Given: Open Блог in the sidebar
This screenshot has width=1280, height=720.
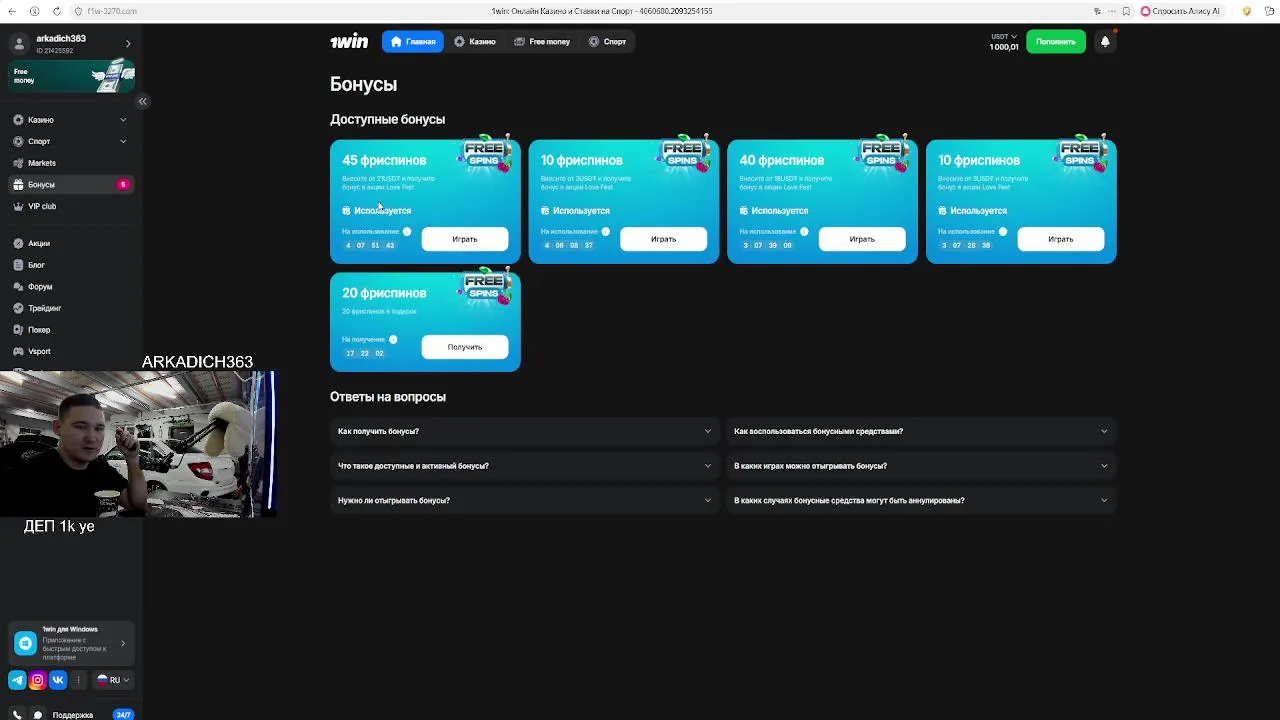Looking at the screenshot, I should coord(36,265).
